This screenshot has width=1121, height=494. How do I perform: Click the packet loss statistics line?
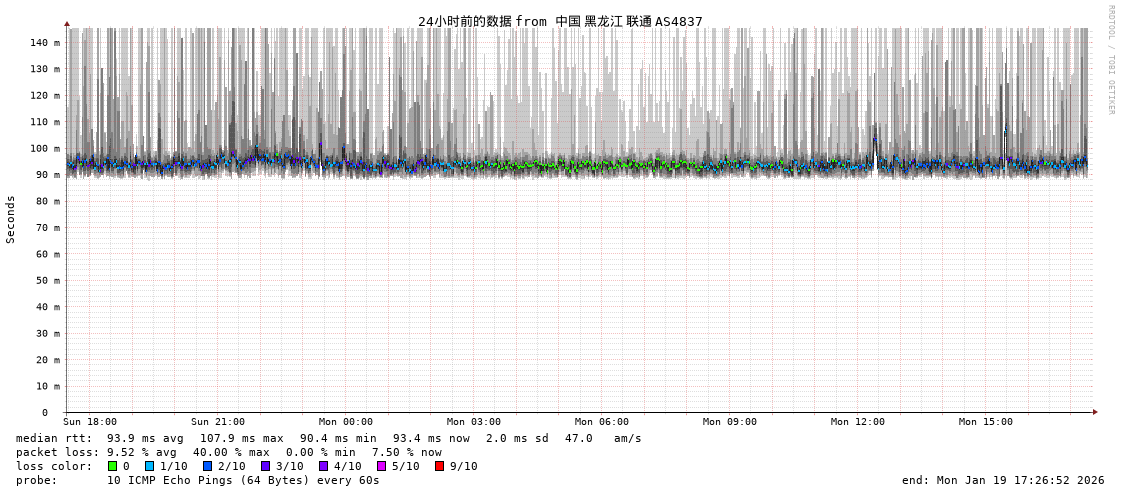coord(228,452)
